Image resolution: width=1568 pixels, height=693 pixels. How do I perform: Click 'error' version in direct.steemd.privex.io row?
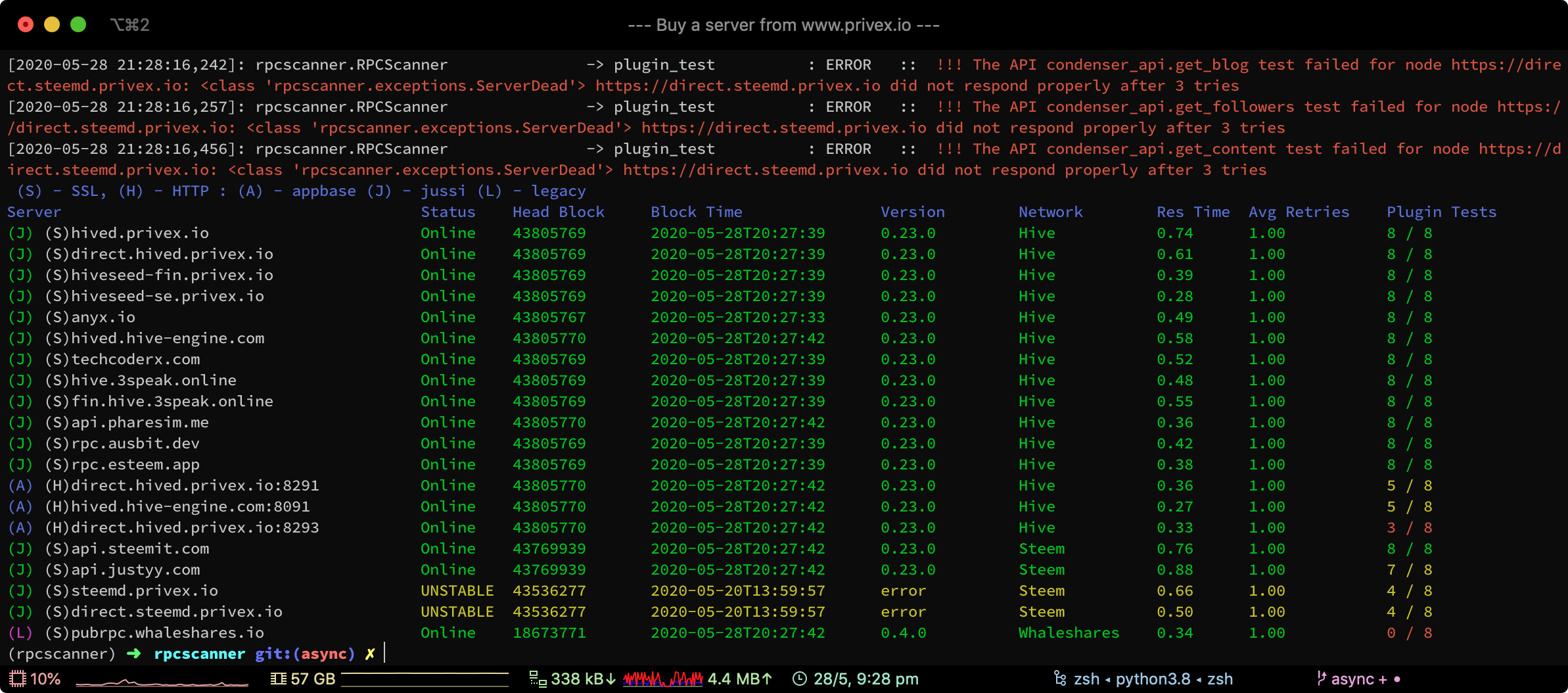click(x=904, y=611)
